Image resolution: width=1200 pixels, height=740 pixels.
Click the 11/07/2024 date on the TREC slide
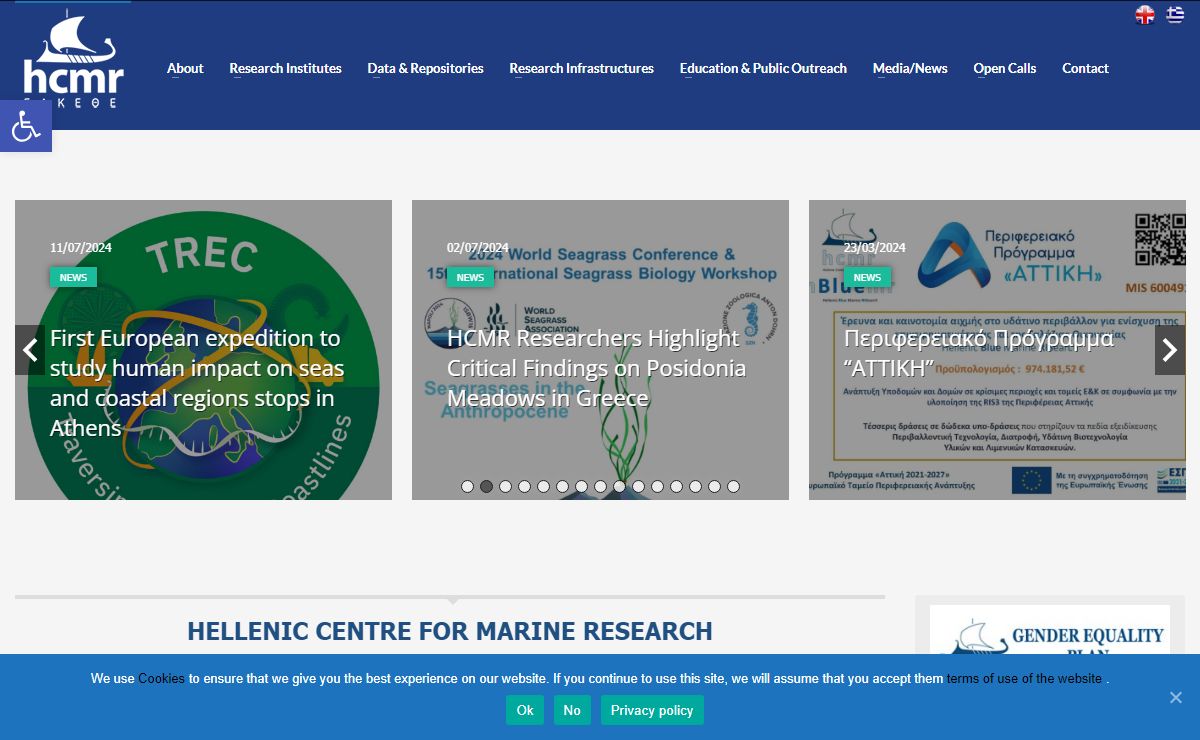pos(81,247)
